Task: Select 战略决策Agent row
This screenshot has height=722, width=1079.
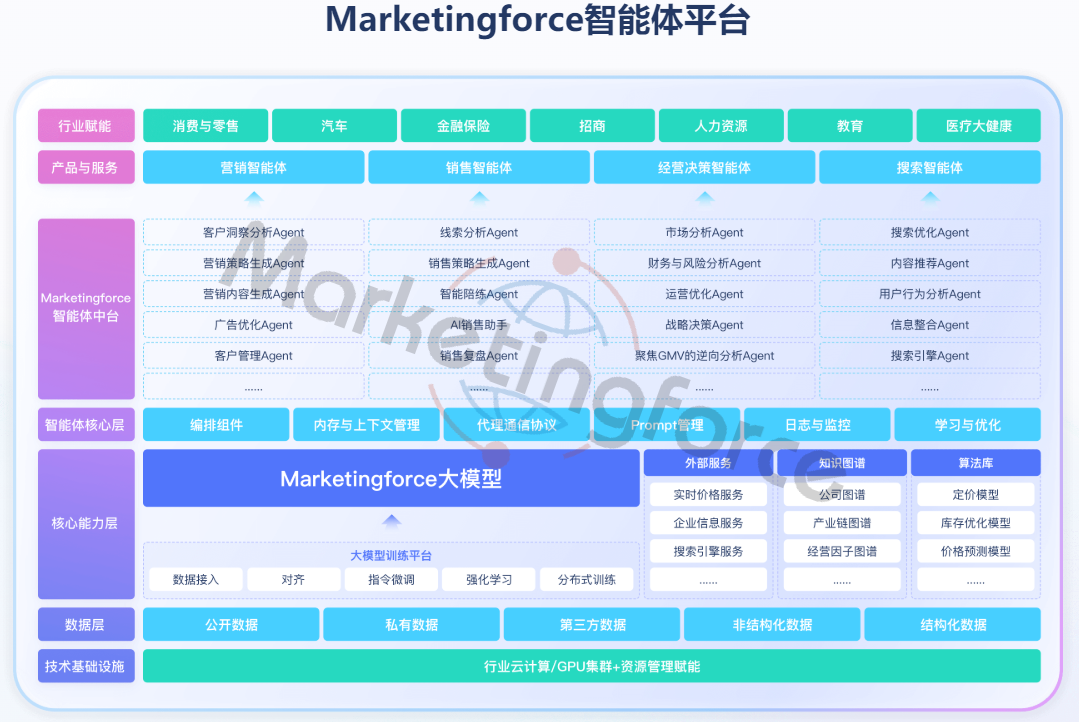Action: (x=704, y=325)
